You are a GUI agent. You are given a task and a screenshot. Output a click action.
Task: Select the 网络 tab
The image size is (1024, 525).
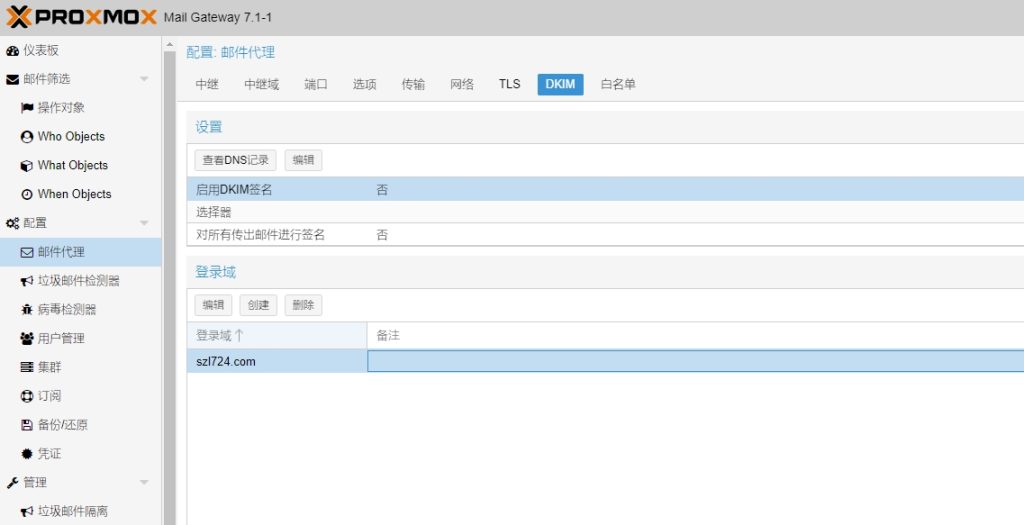[x=462, y=84]
